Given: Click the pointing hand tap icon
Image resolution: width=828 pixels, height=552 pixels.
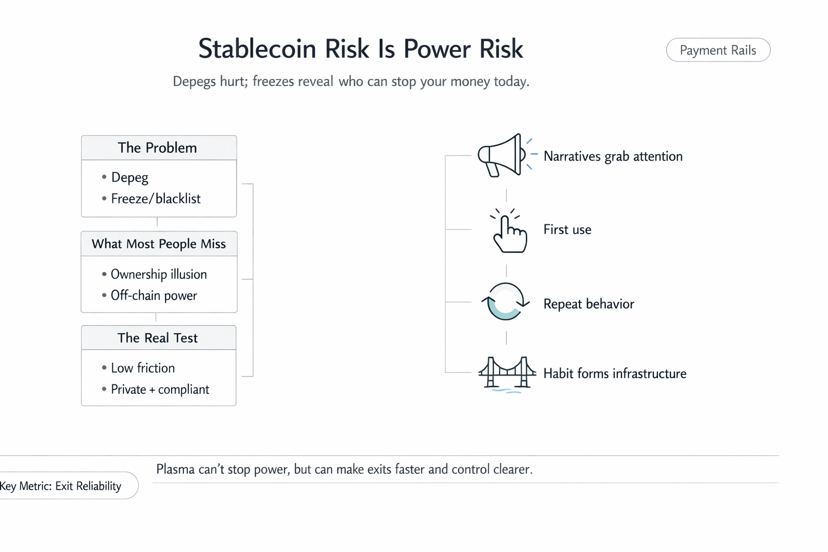Looking at the screenshot, I should pos(508,231).
